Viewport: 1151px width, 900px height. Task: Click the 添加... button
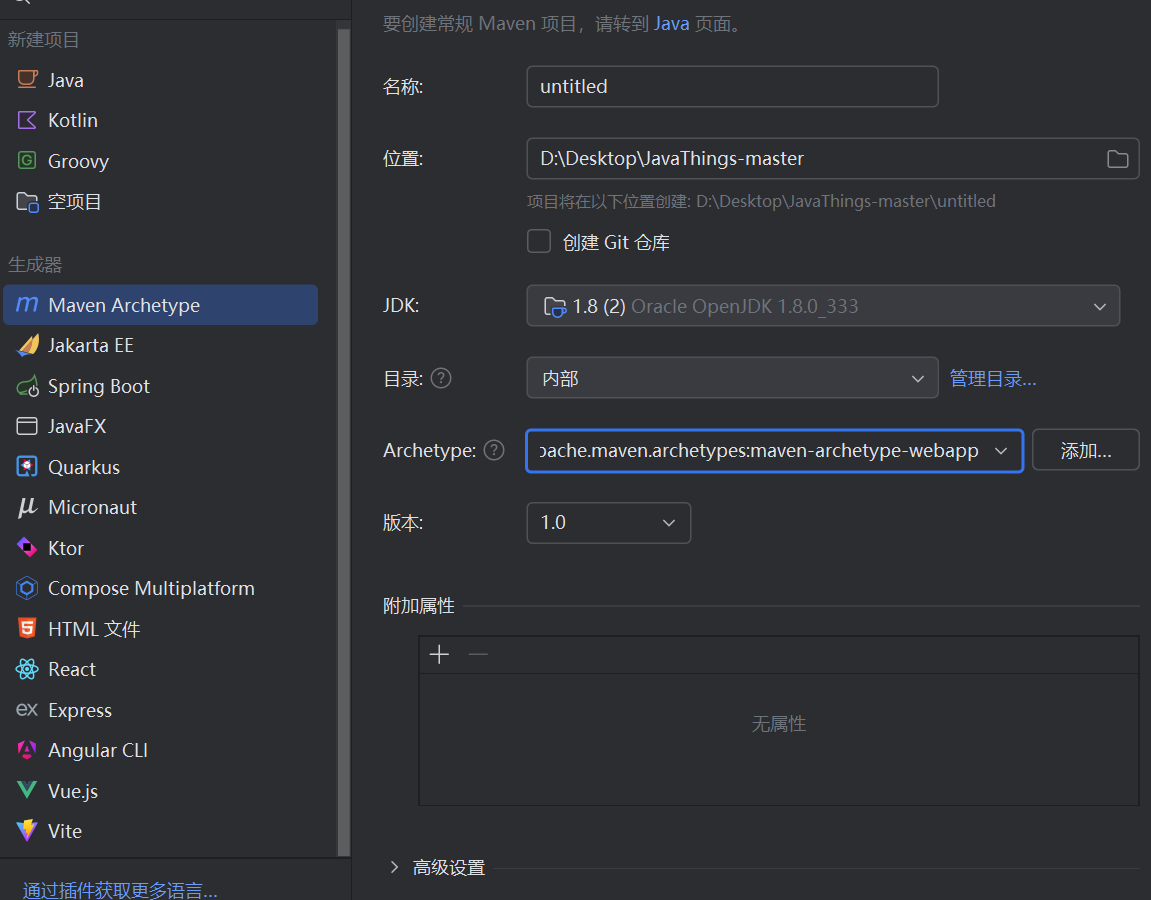[1085, 450]
